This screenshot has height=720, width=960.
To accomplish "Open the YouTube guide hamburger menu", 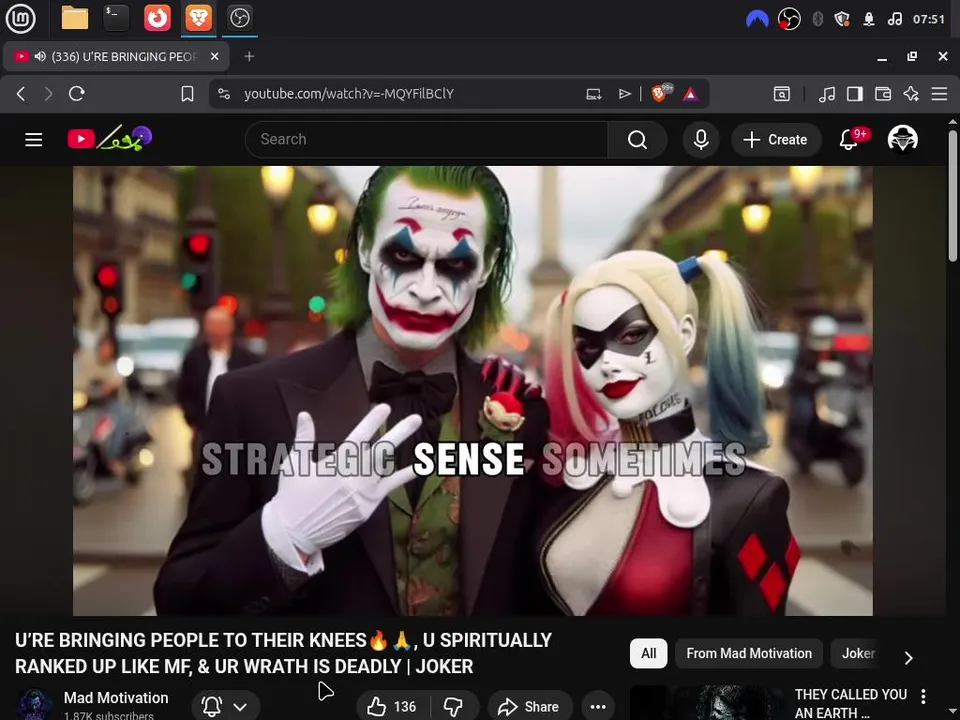I will [x=34, y=140].
